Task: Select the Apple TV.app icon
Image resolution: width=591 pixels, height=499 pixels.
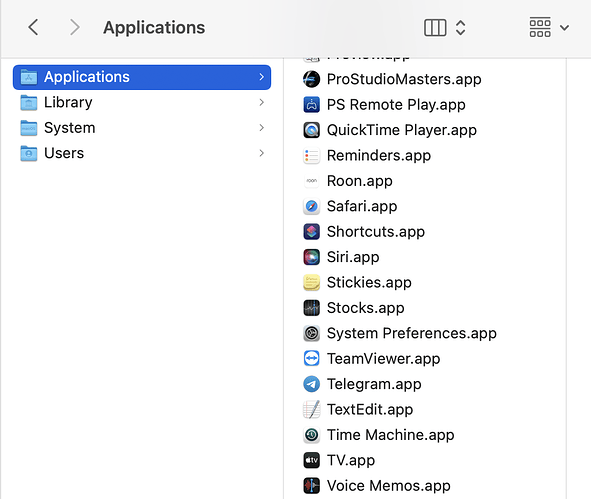Action: [311, 460]
